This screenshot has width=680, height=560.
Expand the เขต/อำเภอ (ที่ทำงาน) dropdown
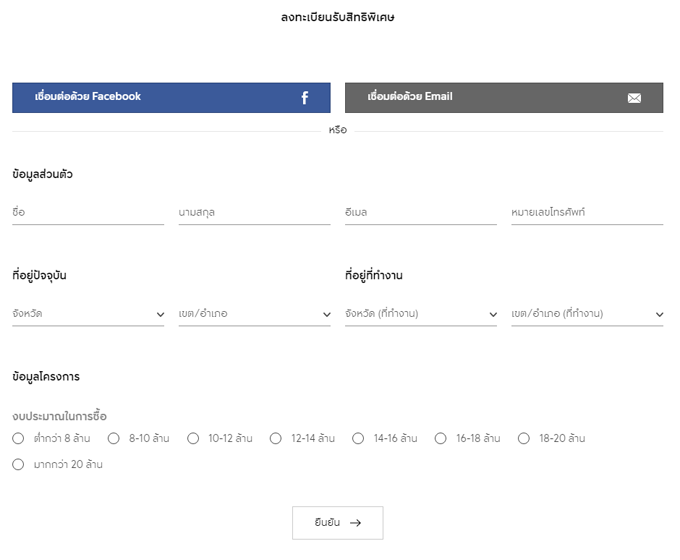point(586,314)
